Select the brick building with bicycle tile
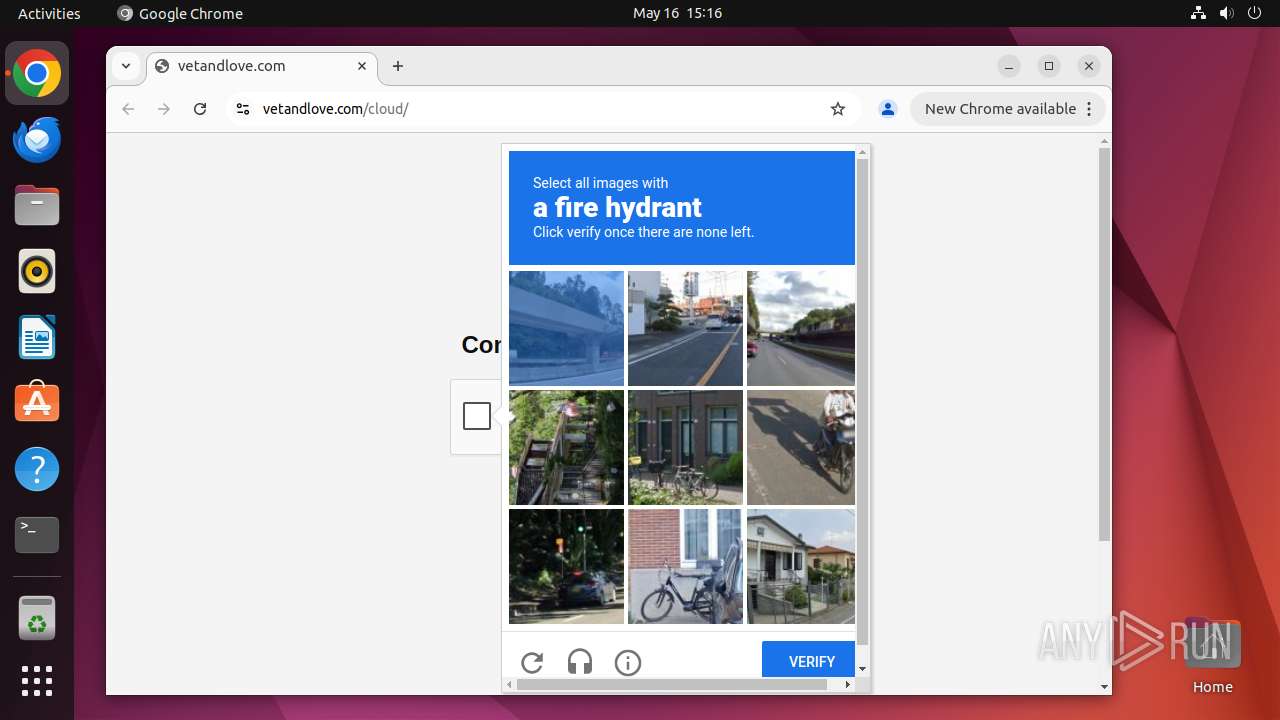 (685, 447)
